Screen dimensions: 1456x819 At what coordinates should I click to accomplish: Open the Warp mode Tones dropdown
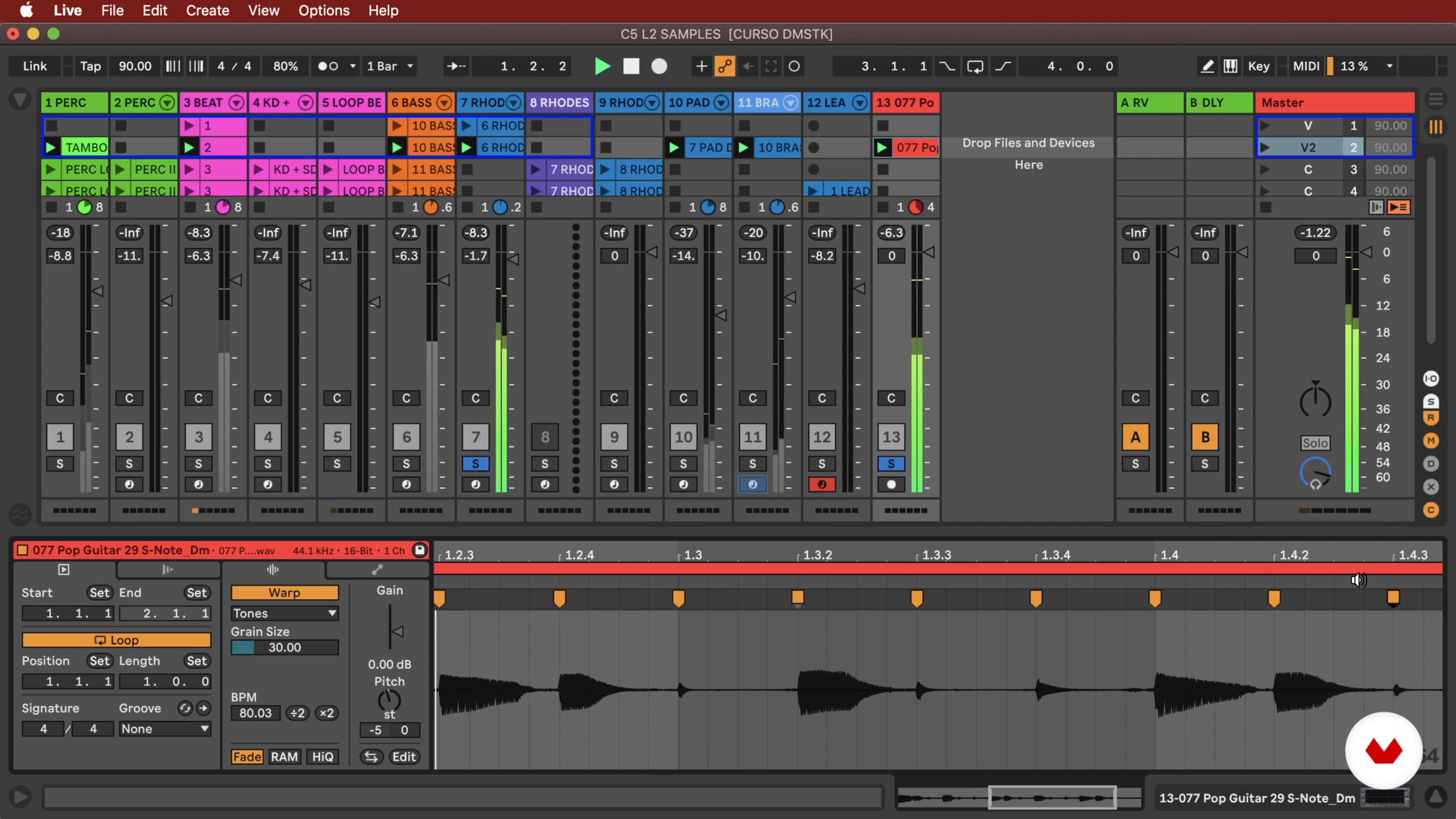pos(284,613)
